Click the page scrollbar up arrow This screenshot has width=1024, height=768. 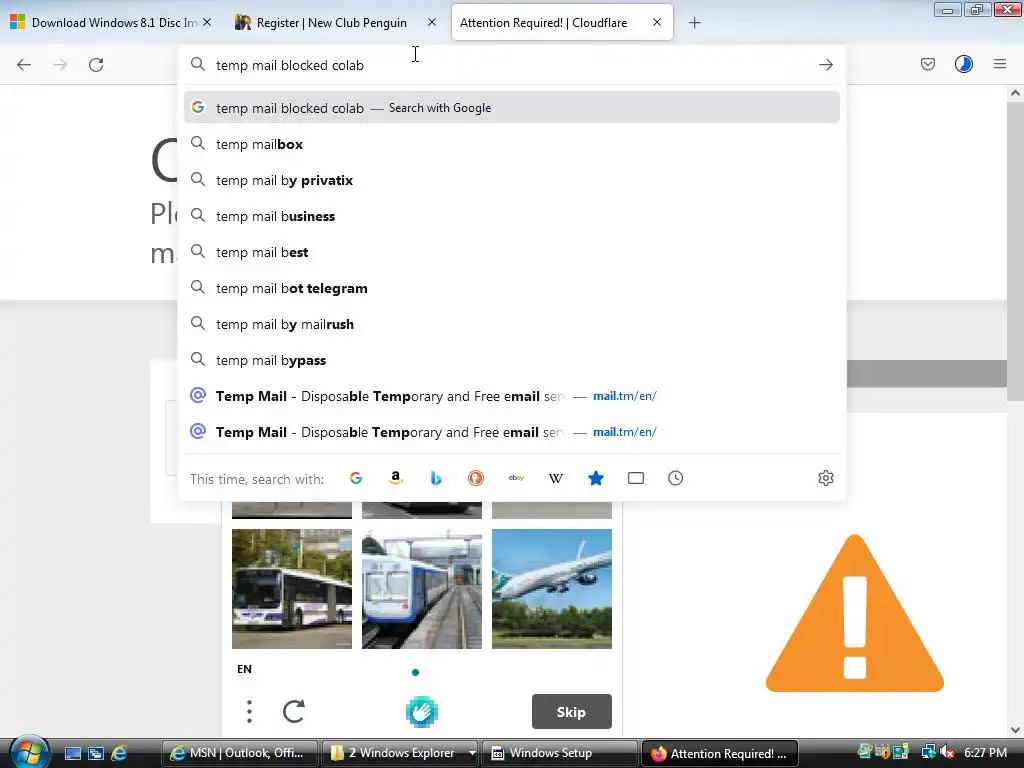click(1015, 93)
